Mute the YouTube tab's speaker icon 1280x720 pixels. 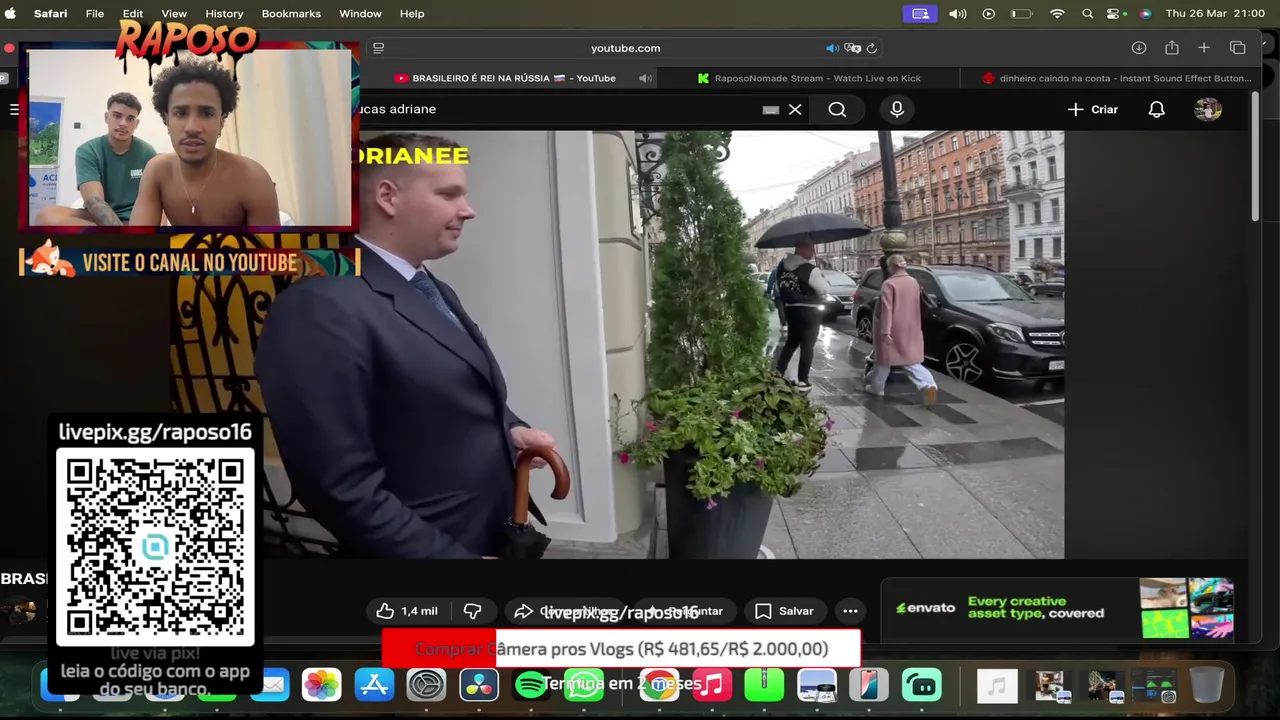(x=645, y=78)
